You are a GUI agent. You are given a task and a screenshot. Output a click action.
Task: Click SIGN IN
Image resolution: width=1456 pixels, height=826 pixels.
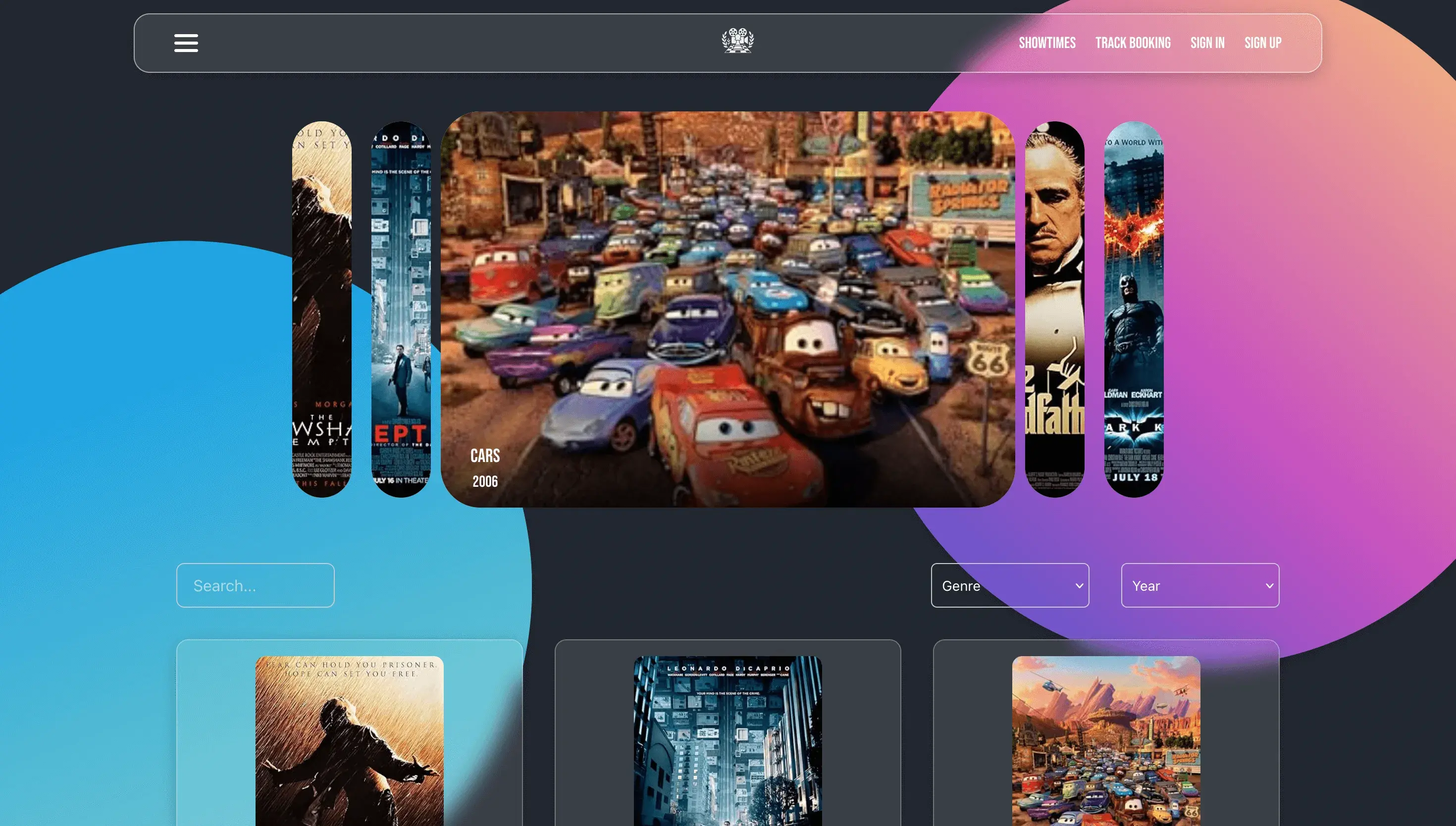(x=1207, y=43)
